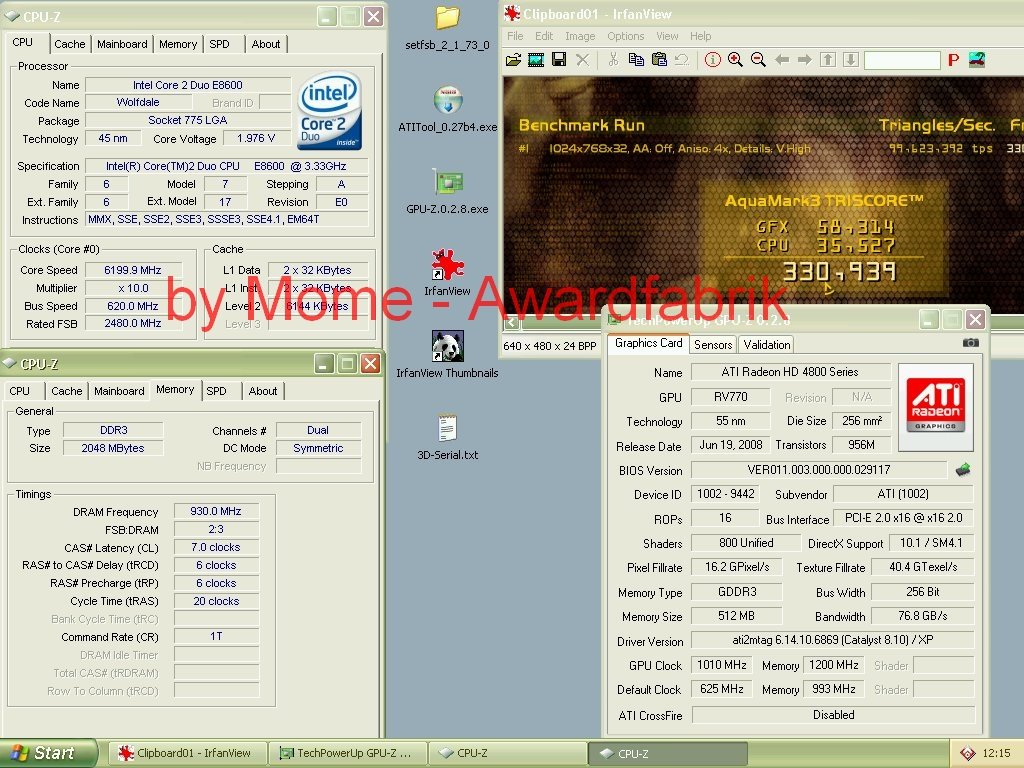Select the 3D-Serial.txt desktop file
This screenshot has width=1024, height=768.
tap(447, 436)
